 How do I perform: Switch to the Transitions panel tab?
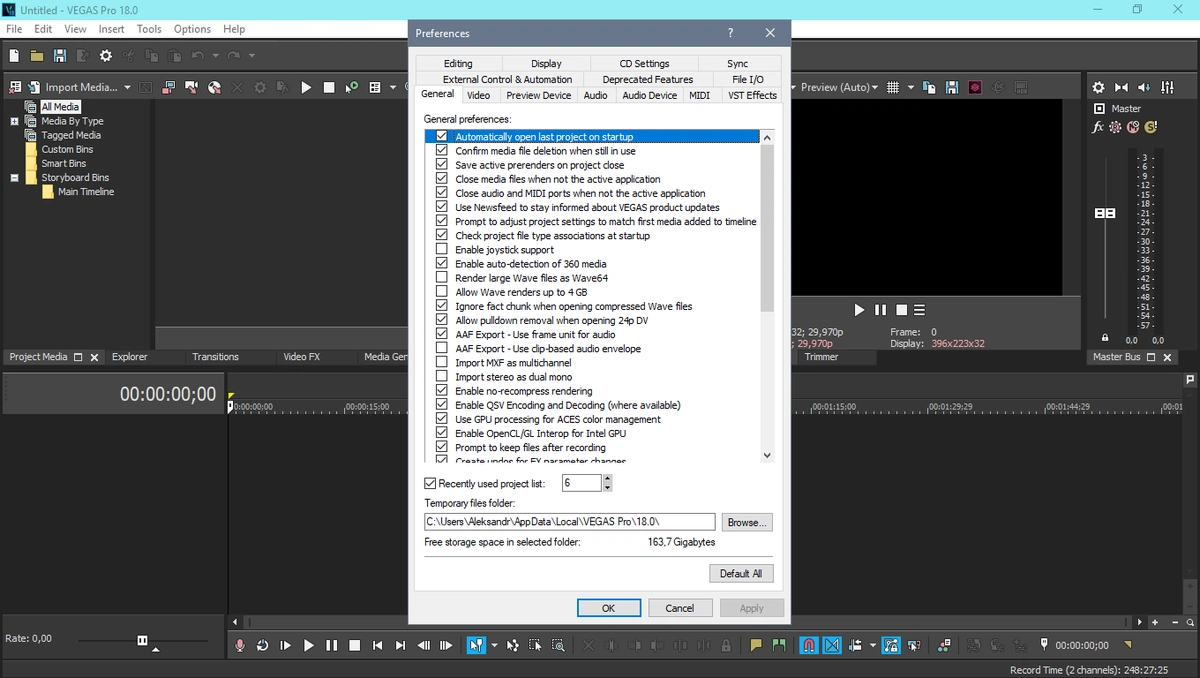215,357
